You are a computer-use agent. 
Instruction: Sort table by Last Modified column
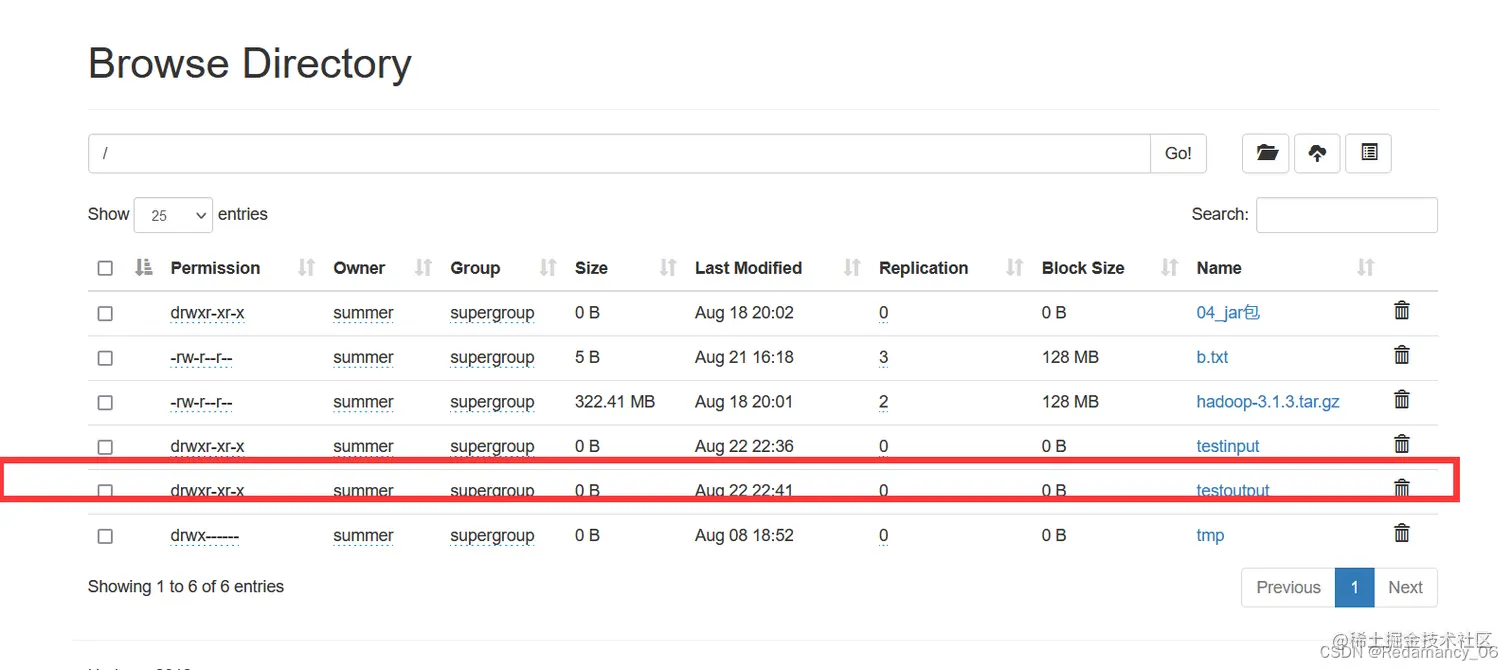[852, 267]
